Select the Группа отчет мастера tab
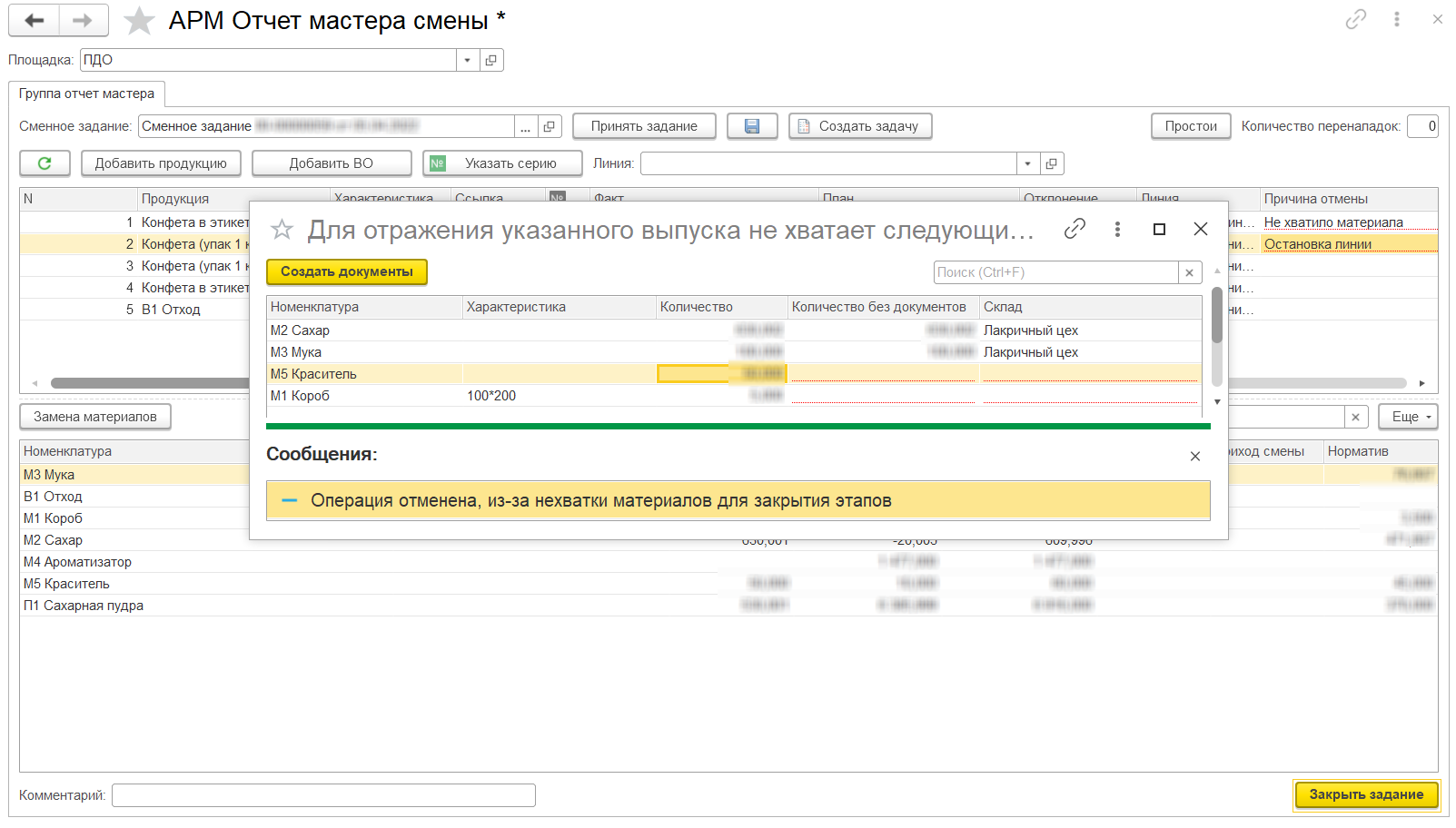Screen dimensions: 1456x828 point(86,94)
